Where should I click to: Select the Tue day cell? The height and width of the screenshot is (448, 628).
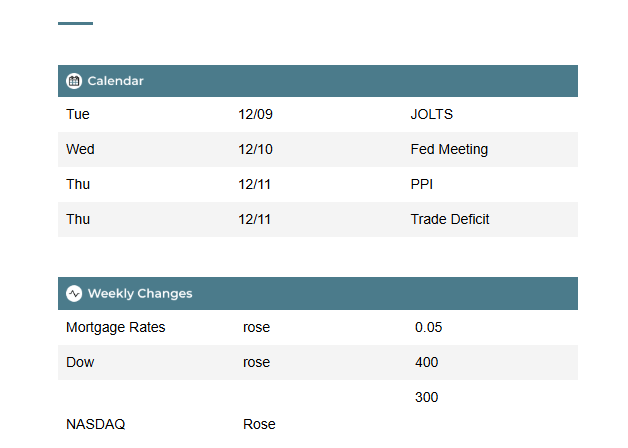(x=78, y=114)
